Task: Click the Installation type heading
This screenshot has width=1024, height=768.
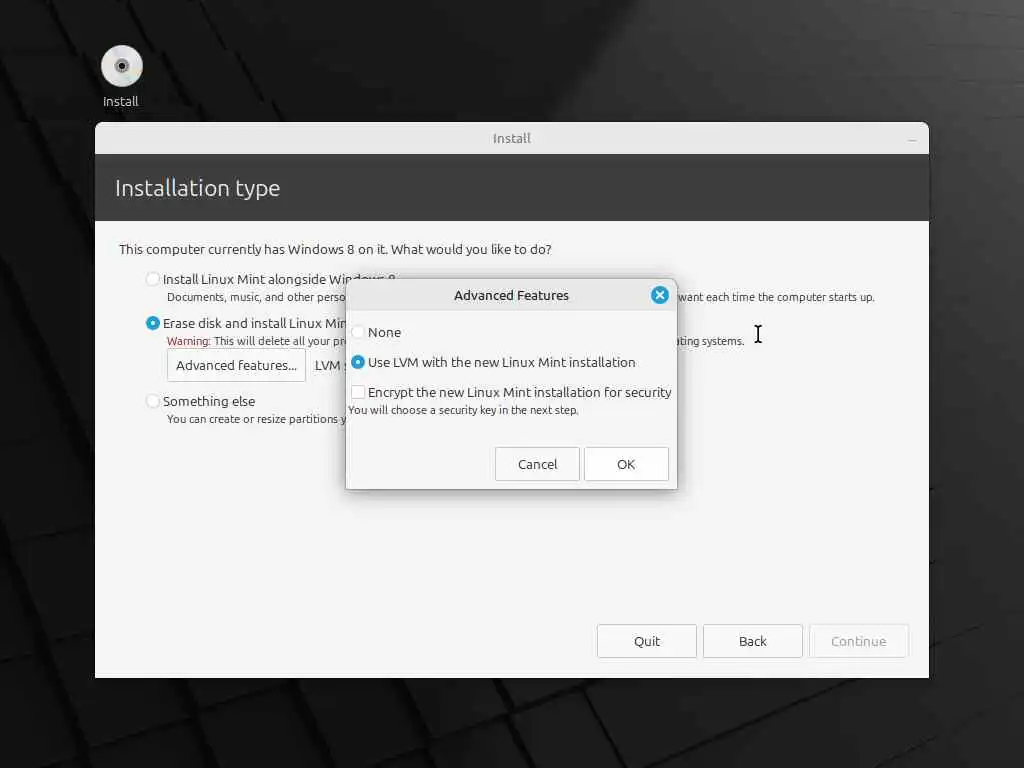Action: [197, 188]
